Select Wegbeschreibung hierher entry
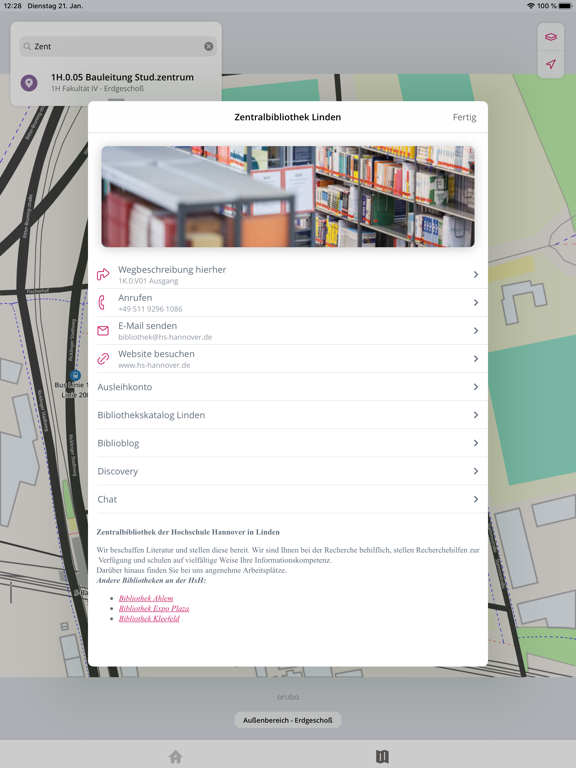576x768 pixels. (288, 274)
